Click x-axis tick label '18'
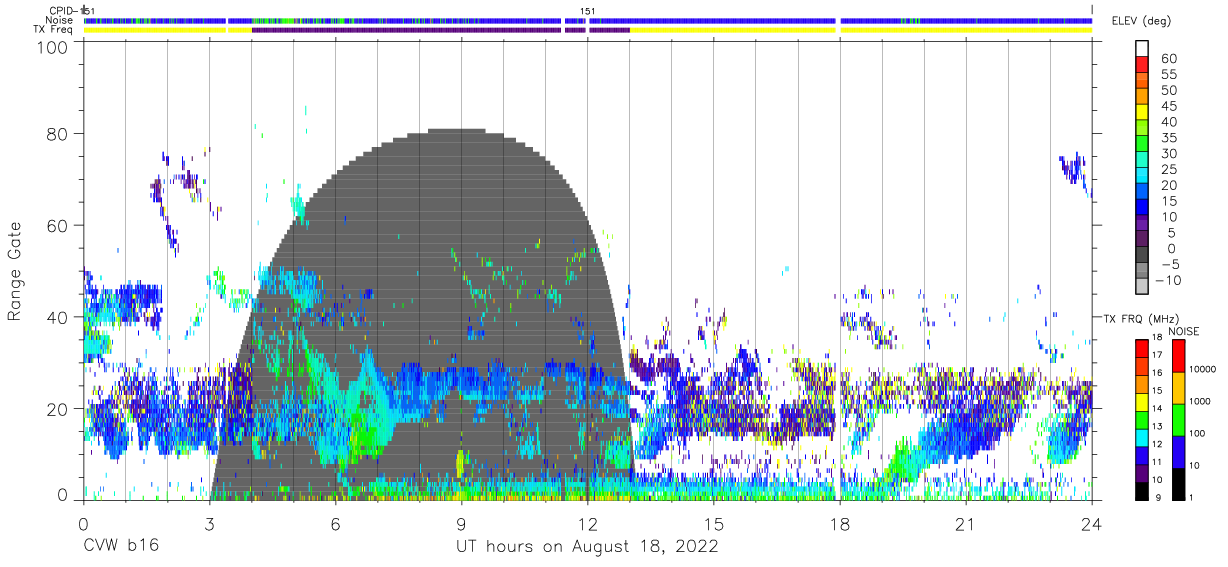The image size is (1228, 567). [840, 523]
